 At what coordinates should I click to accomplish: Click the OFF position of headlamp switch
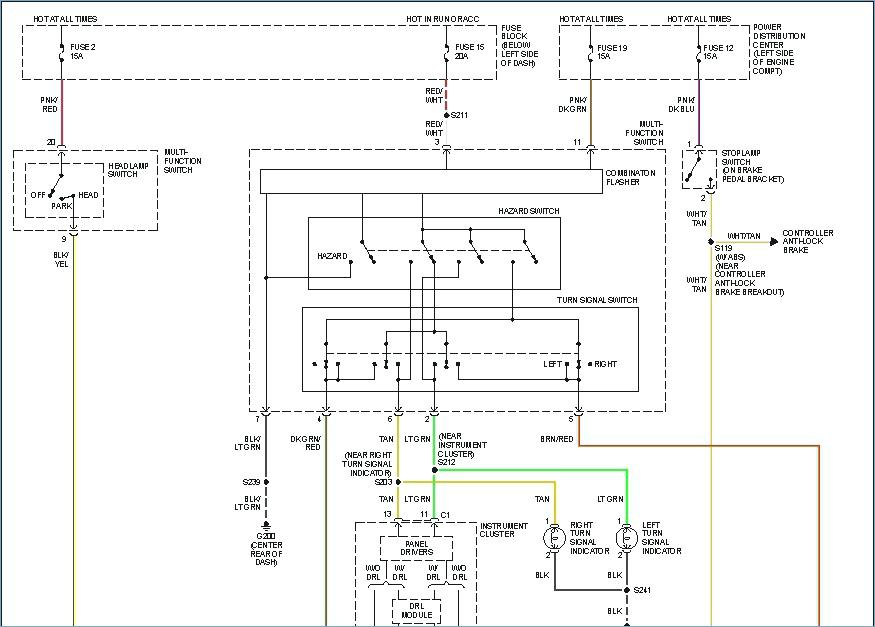pos(38,195)
